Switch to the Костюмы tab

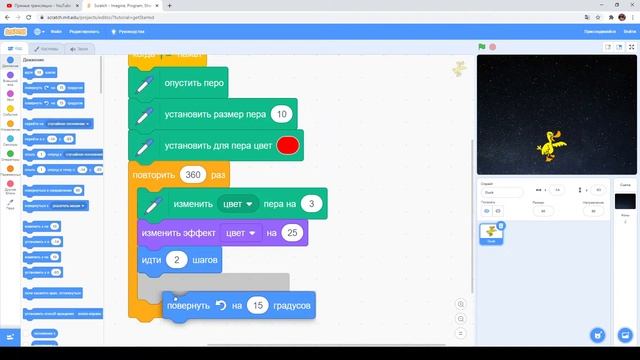(x=46, y=49)
